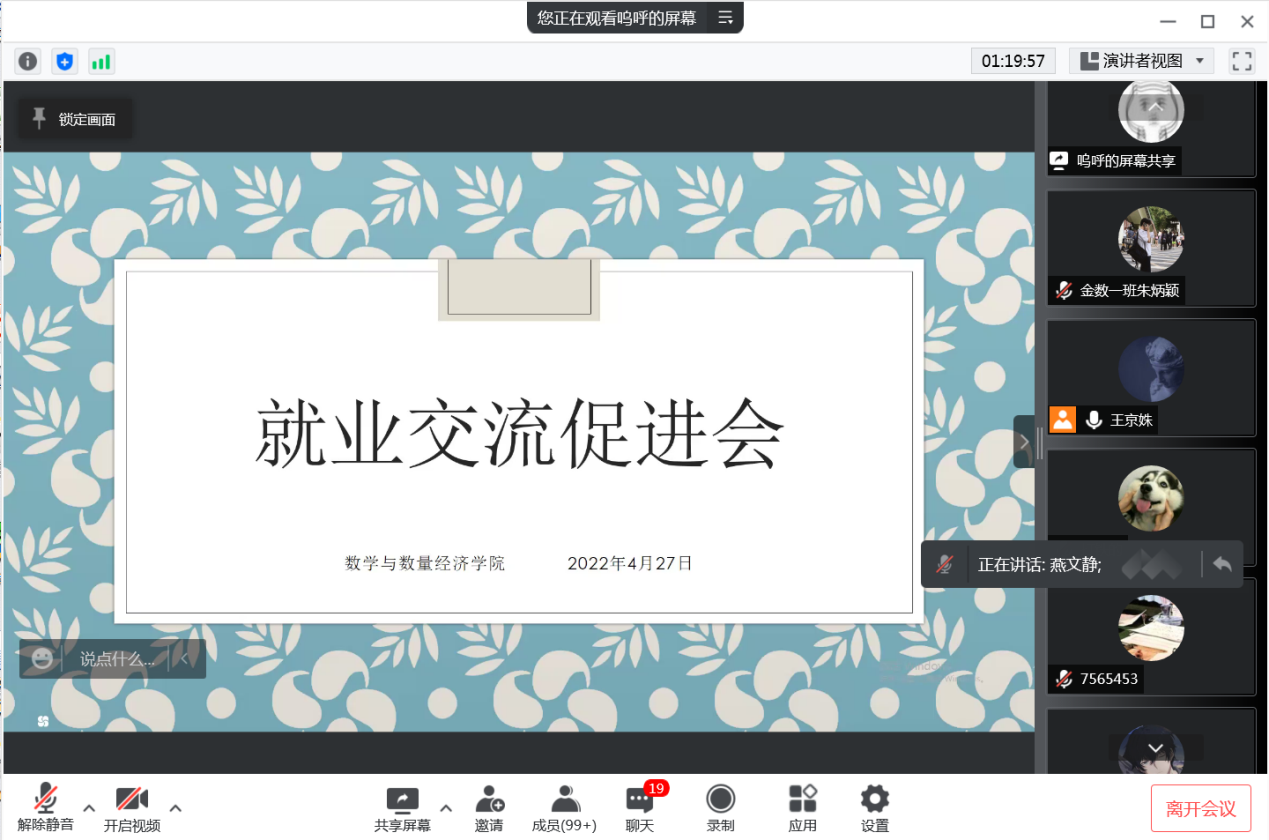Pin the screen with 锁定画面

tap(75, 120)
